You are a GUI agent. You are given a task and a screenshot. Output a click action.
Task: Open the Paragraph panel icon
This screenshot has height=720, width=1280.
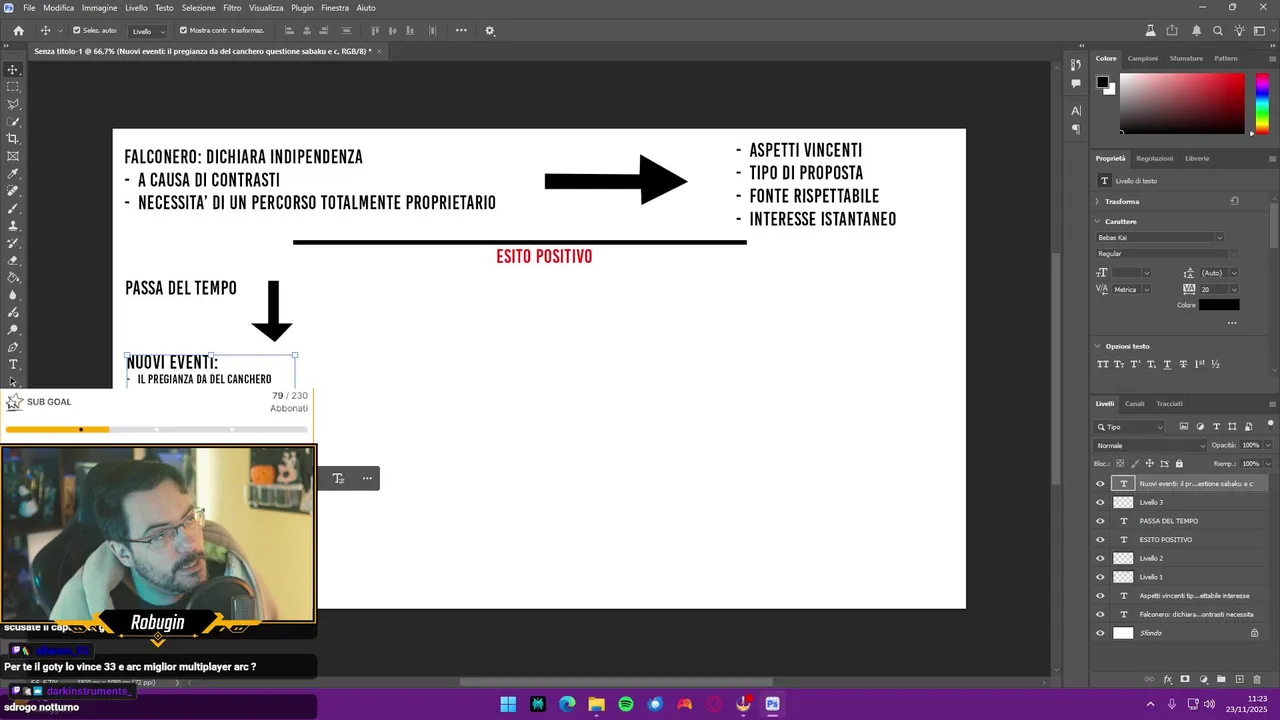pyautogui.click(x=1076, y=129)
